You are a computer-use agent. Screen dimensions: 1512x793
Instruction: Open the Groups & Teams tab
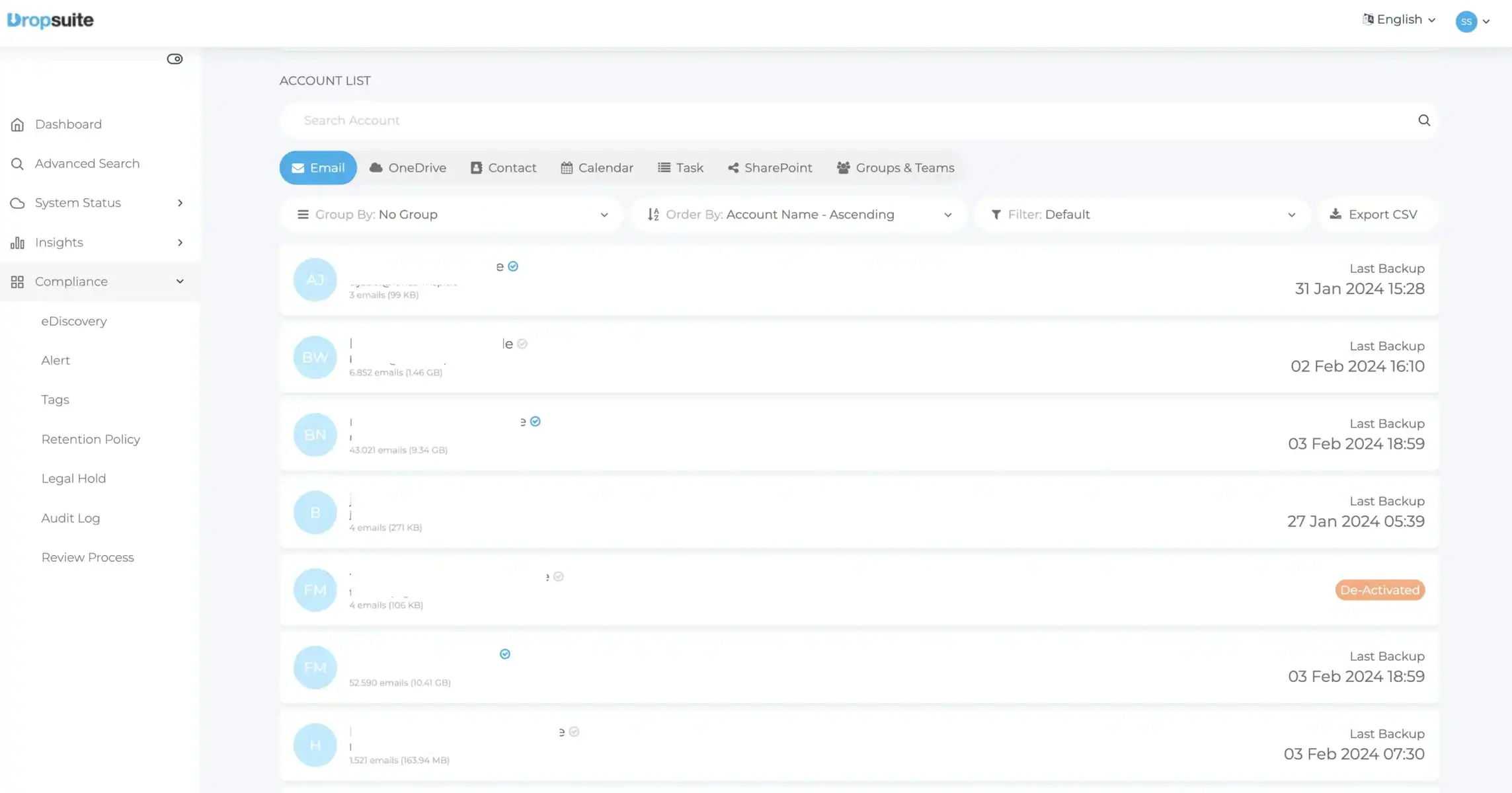coord(895,168)
